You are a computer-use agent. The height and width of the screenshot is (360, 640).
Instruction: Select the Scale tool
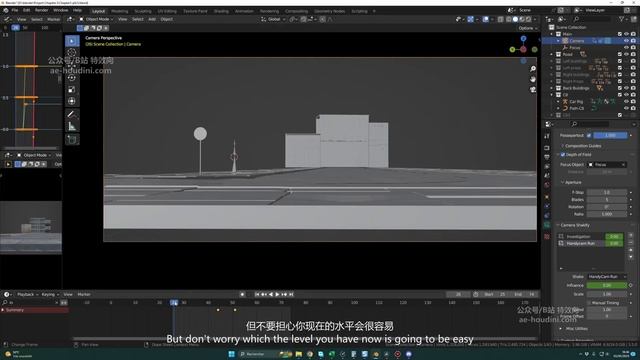click(72, 89)
